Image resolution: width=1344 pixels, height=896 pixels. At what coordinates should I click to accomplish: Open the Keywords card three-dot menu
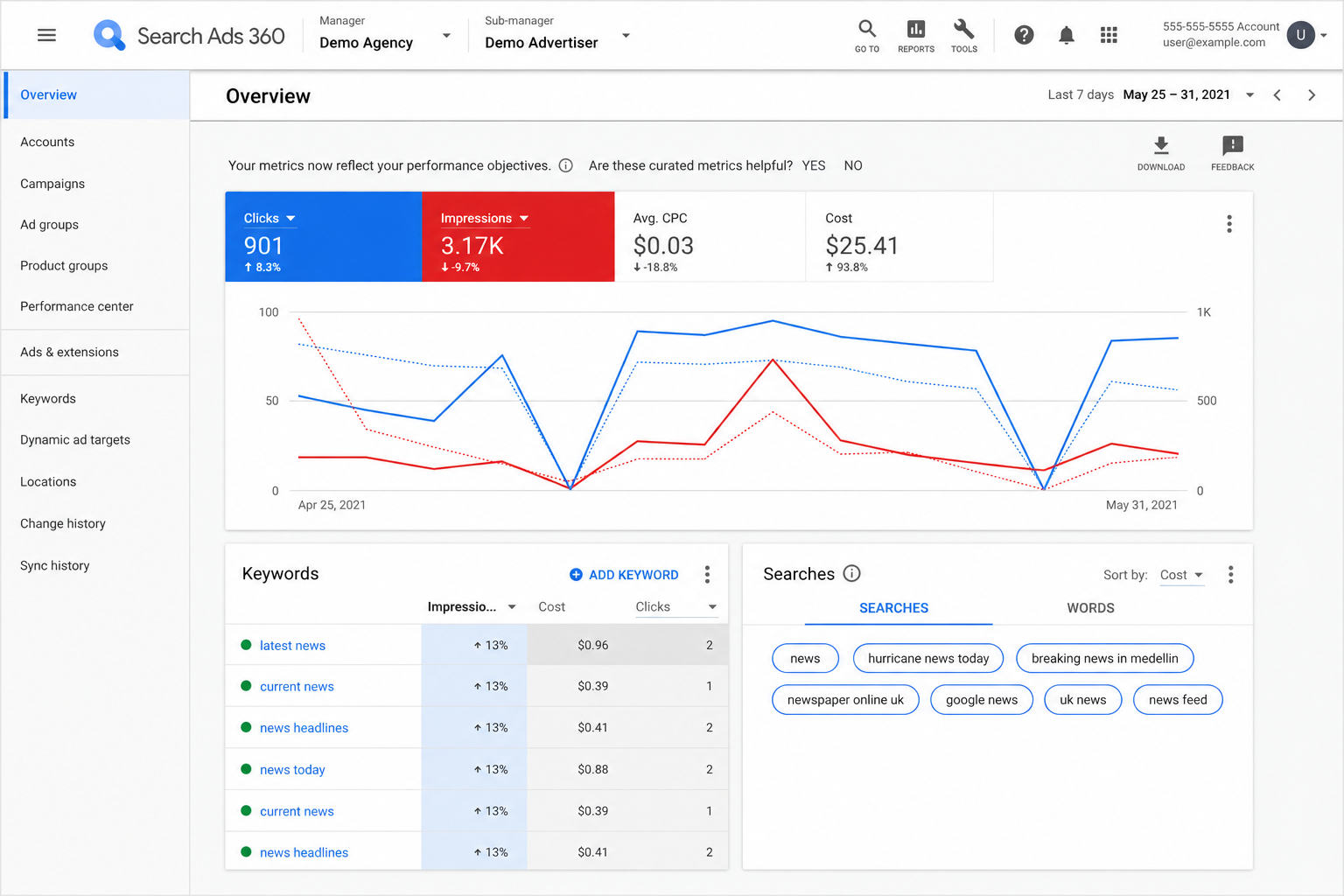pyautogui.click(x=707, y=574)
